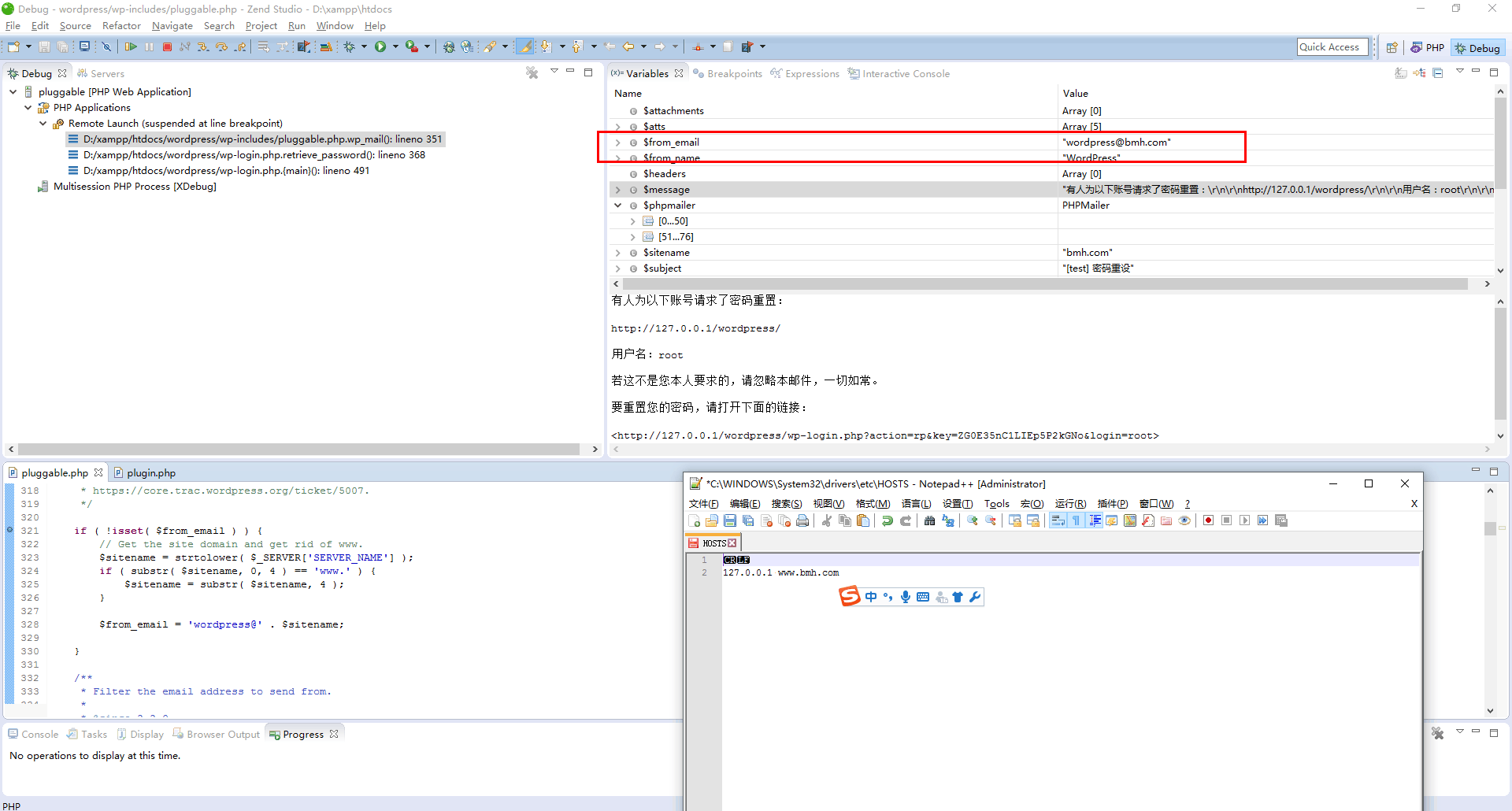Click Undo icon in Notepad++ toolbar
The image size is (1512, 811).
pyautogui.click(x=888, y=520)
